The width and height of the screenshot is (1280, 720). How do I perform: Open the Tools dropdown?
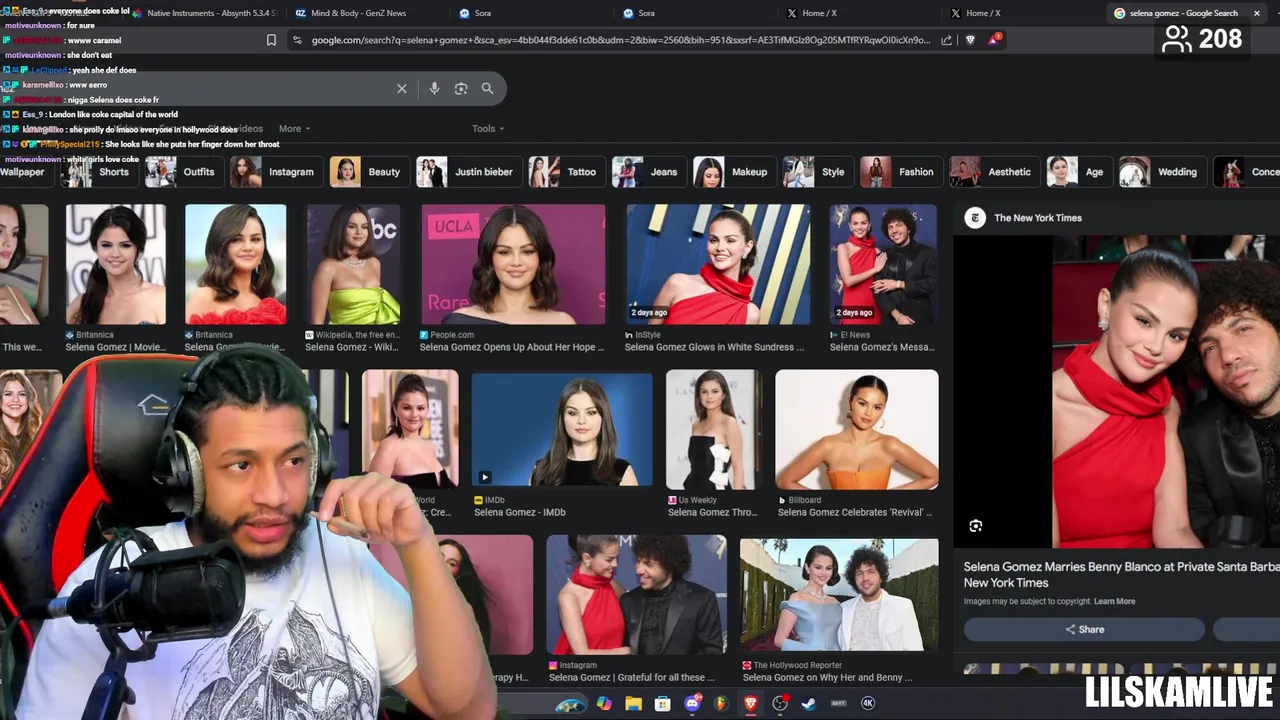click(x=488, y=129)
